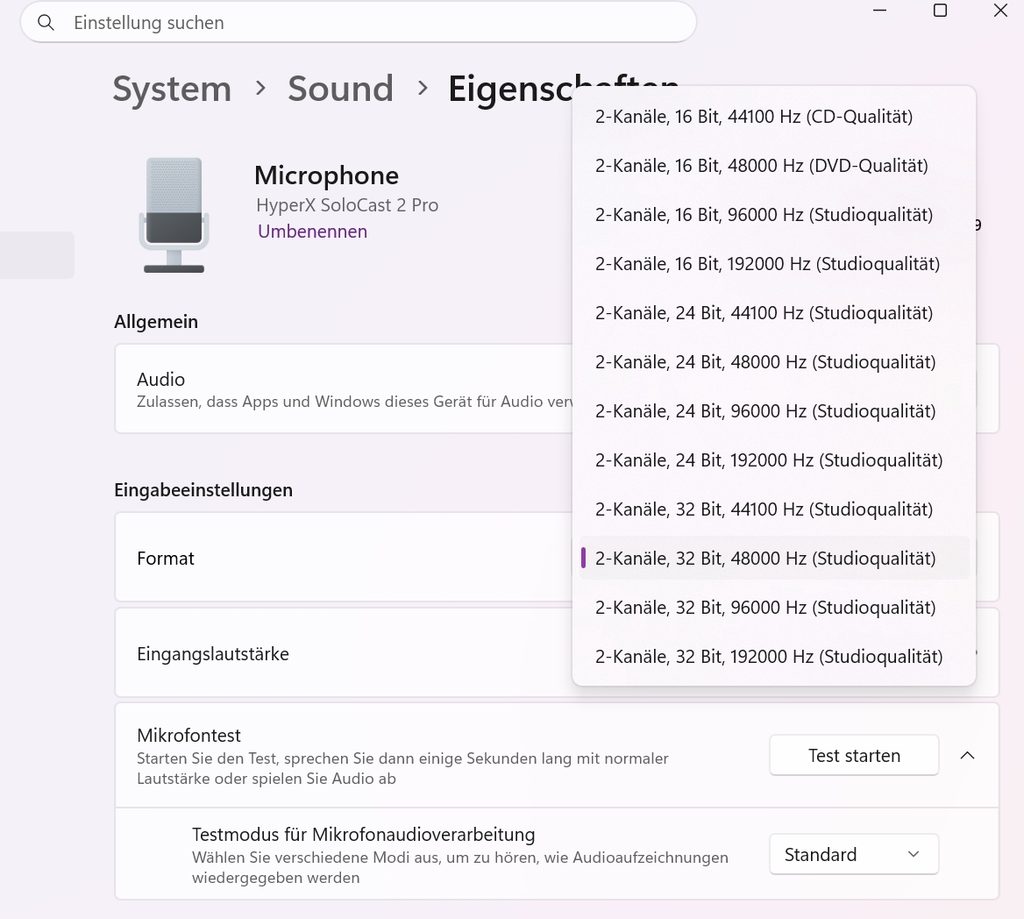Maximize the Settings window
The image size is (1024, 919).
(x=940, y=10)
